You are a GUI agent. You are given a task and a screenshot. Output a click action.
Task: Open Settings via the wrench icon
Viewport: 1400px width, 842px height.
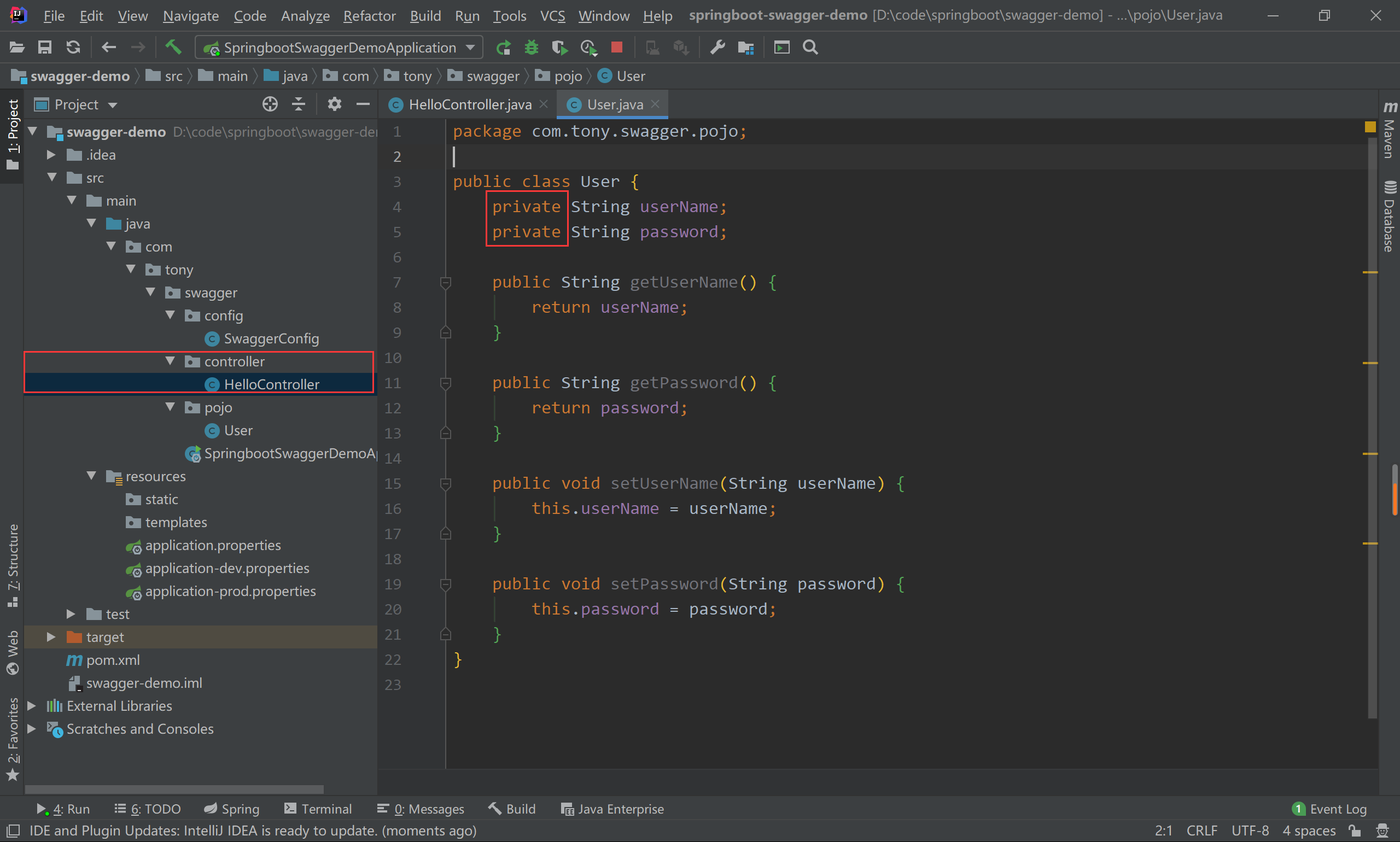pyautogui.click(x=717, y=48)
